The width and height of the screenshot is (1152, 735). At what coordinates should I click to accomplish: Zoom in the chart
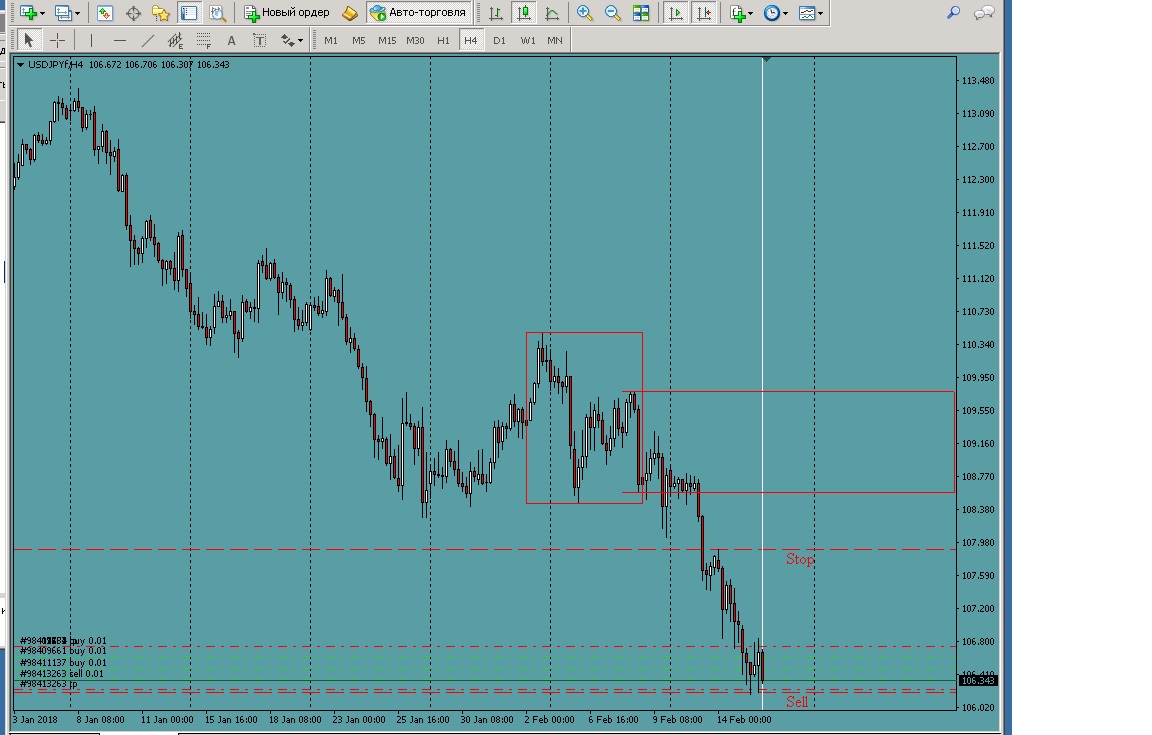pos(585,12)
